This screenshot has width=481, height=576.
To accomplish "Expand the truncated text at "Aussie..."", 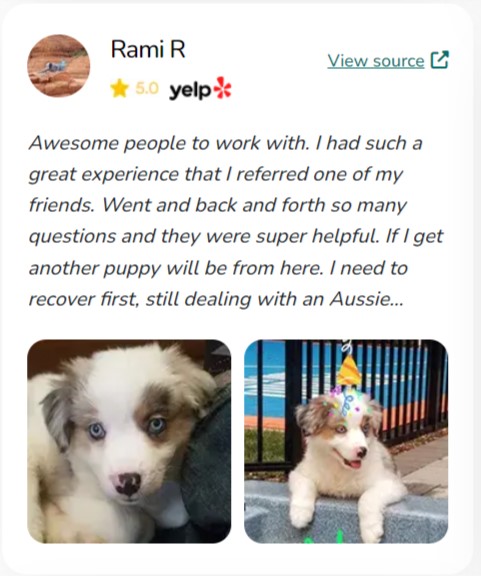I will (366, 299).
